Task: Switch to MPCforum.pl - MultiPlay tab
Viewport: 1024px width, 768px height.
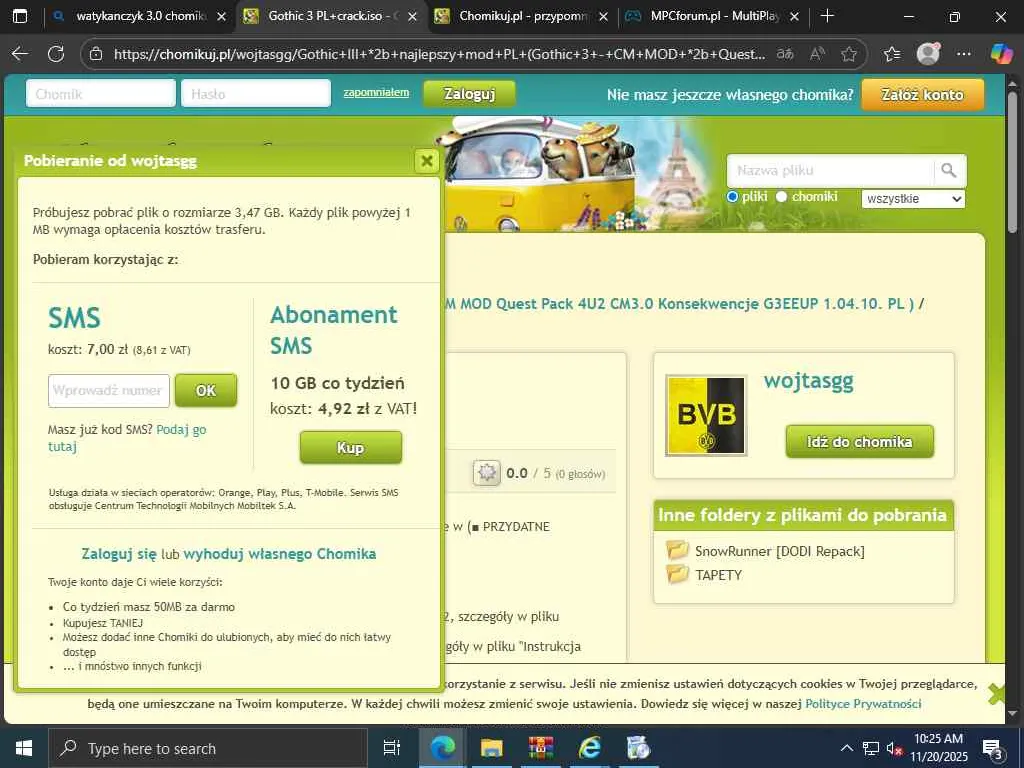Action: point(713,16)
